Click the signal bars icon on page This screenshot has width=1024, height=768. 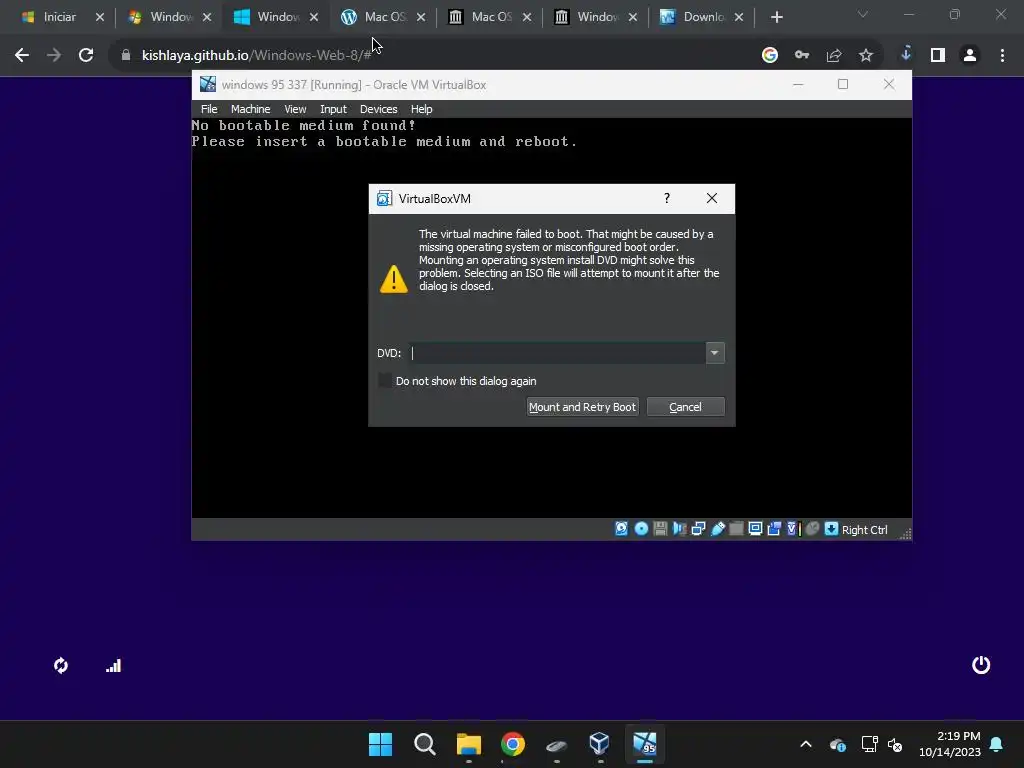point(114,665)
